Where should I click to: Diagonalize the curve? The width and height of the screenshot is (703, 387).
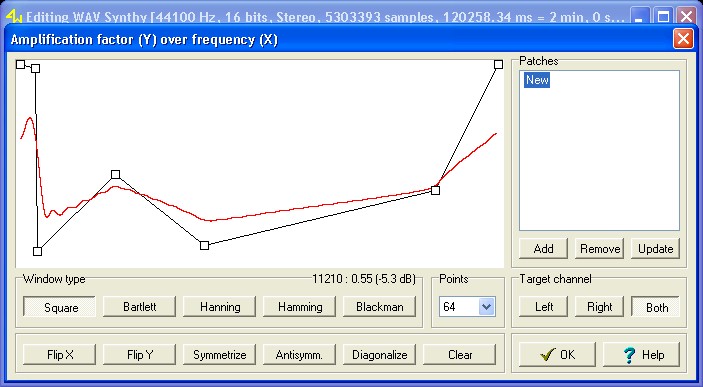[x=379, y=355]
